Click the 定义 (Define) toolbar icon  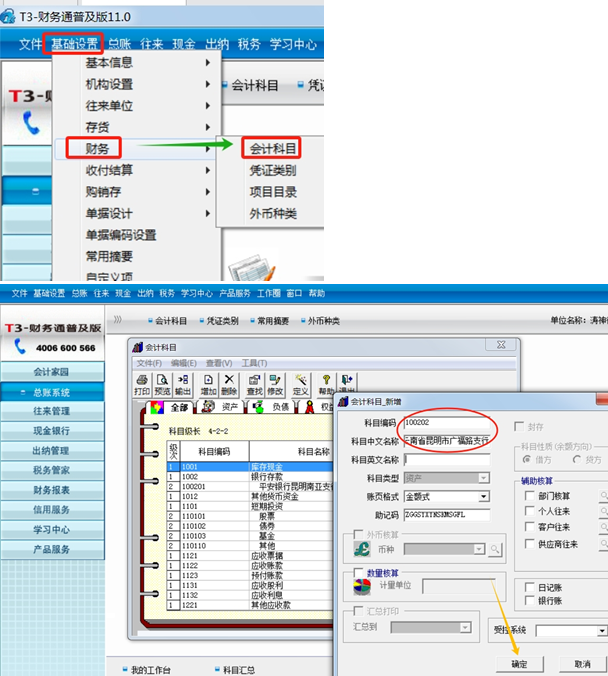coord(301,385)
